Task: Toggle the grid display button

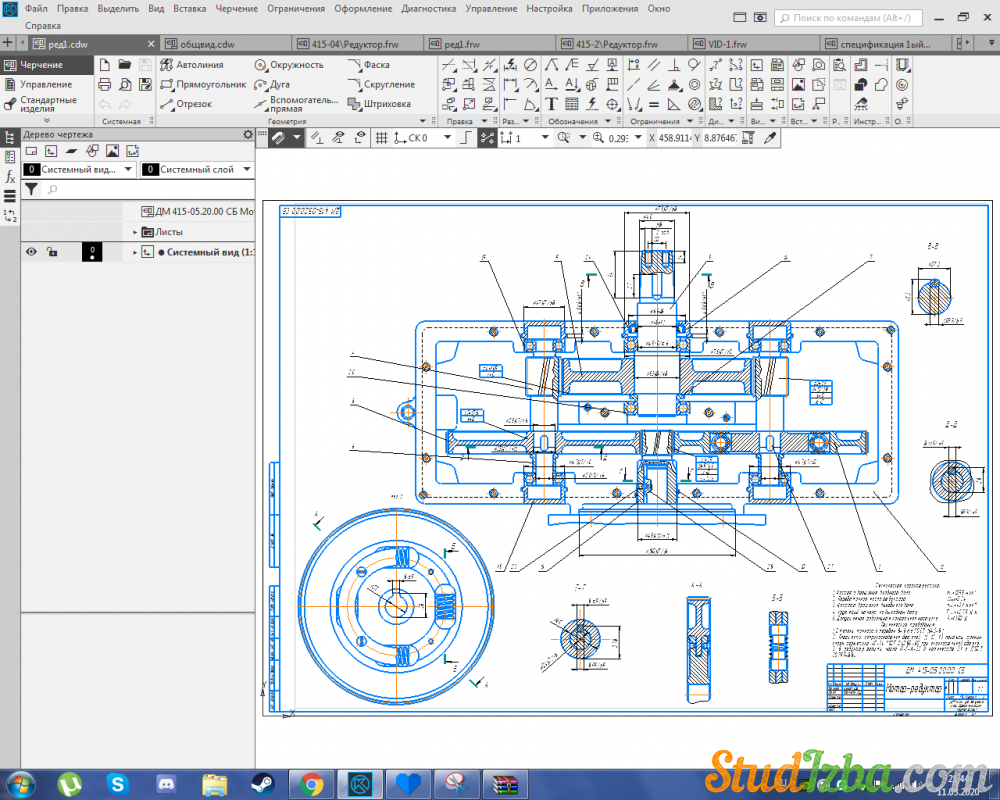Action: [381, 138]
